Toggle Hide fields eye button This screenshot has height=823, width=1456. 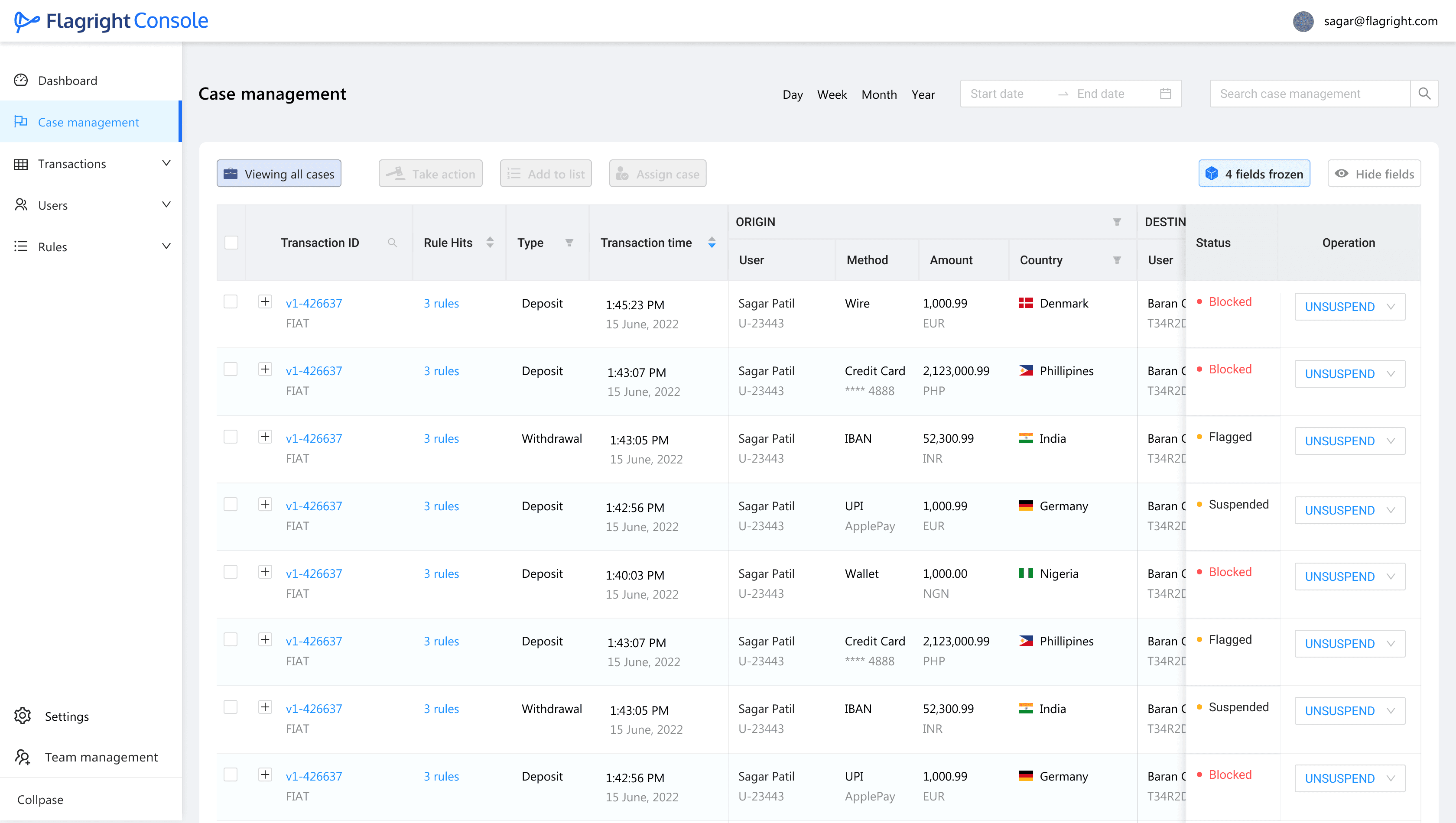point(1374,174)
